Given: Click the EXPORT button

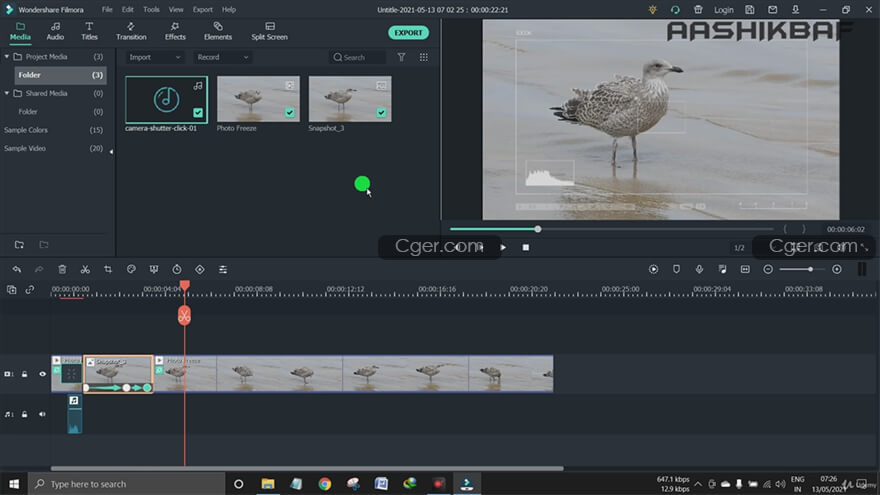Looking at the screenshot, I should click(408, 32).
